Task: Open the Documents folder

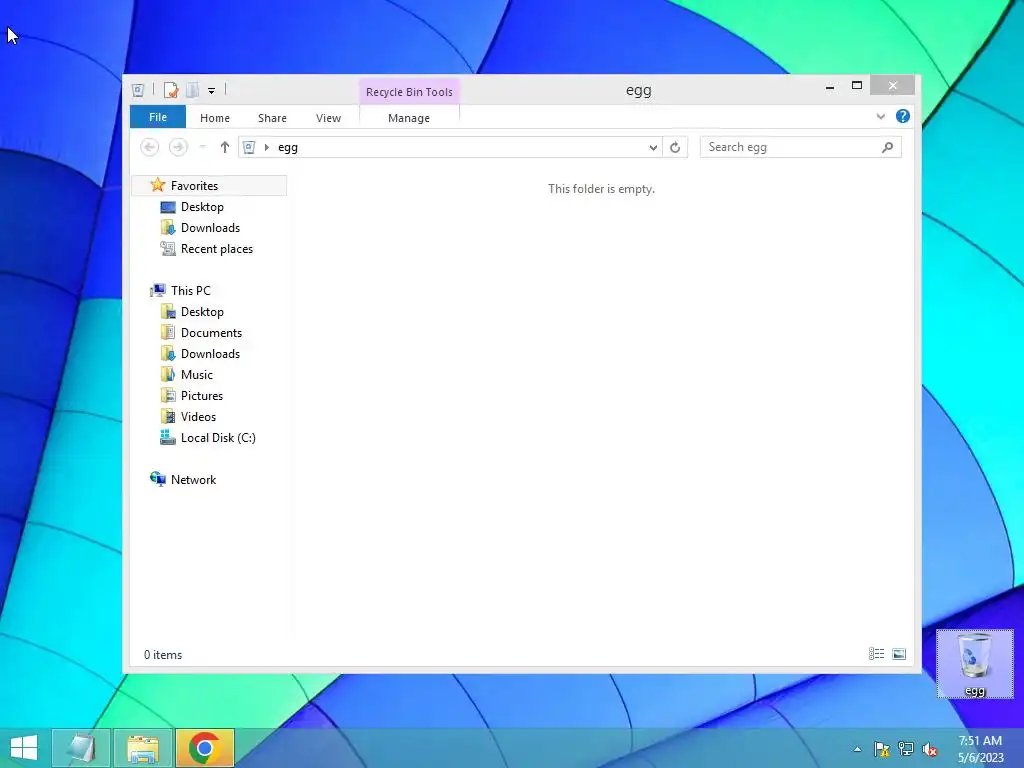Action: click(212, 333)
